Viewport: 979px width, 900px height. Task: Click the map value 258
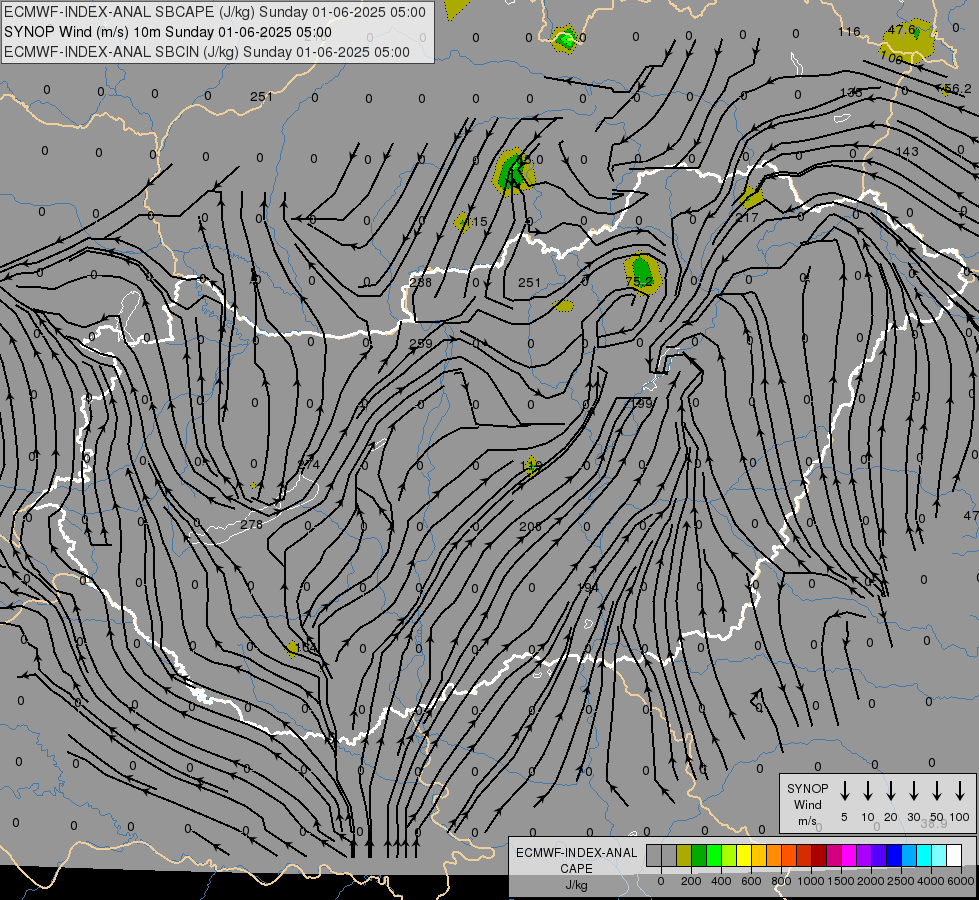coord(420,282)
